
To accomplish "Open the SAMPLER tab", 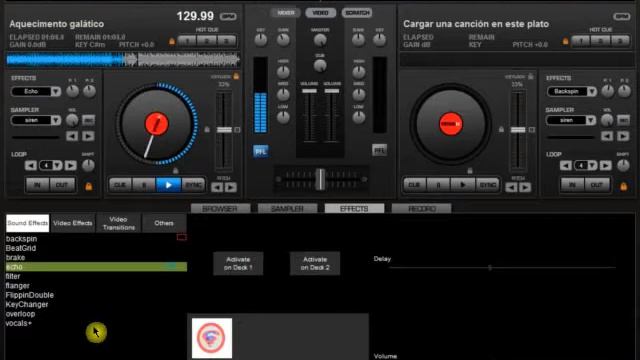I will [x=287, y=209].
